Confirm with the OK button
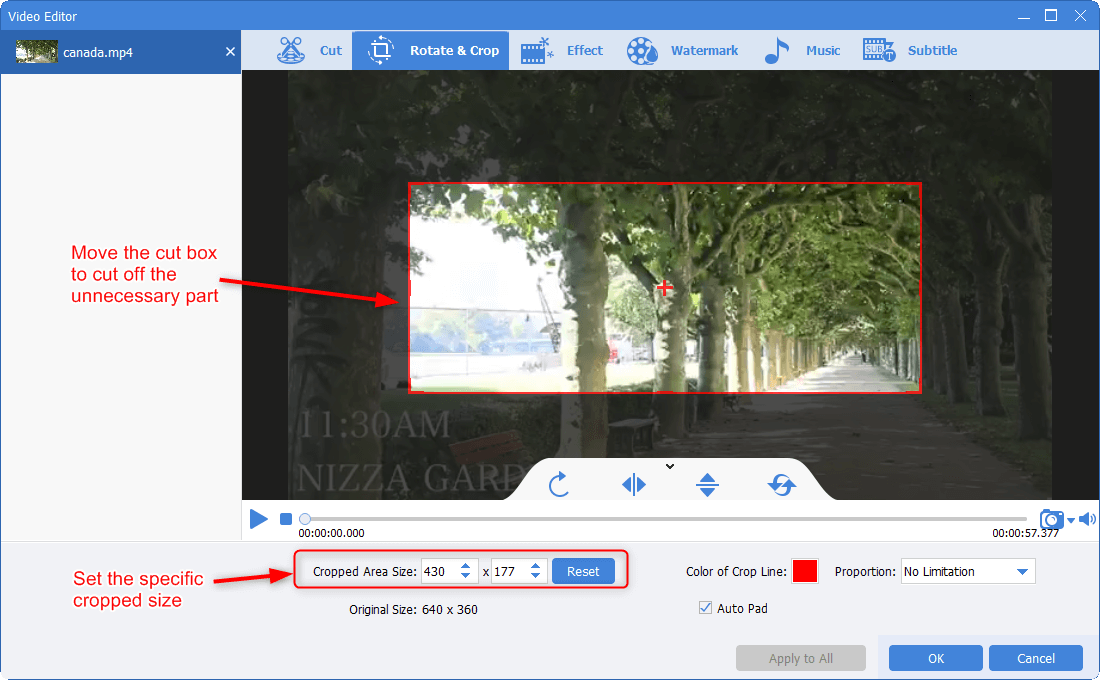 point(936,658)
